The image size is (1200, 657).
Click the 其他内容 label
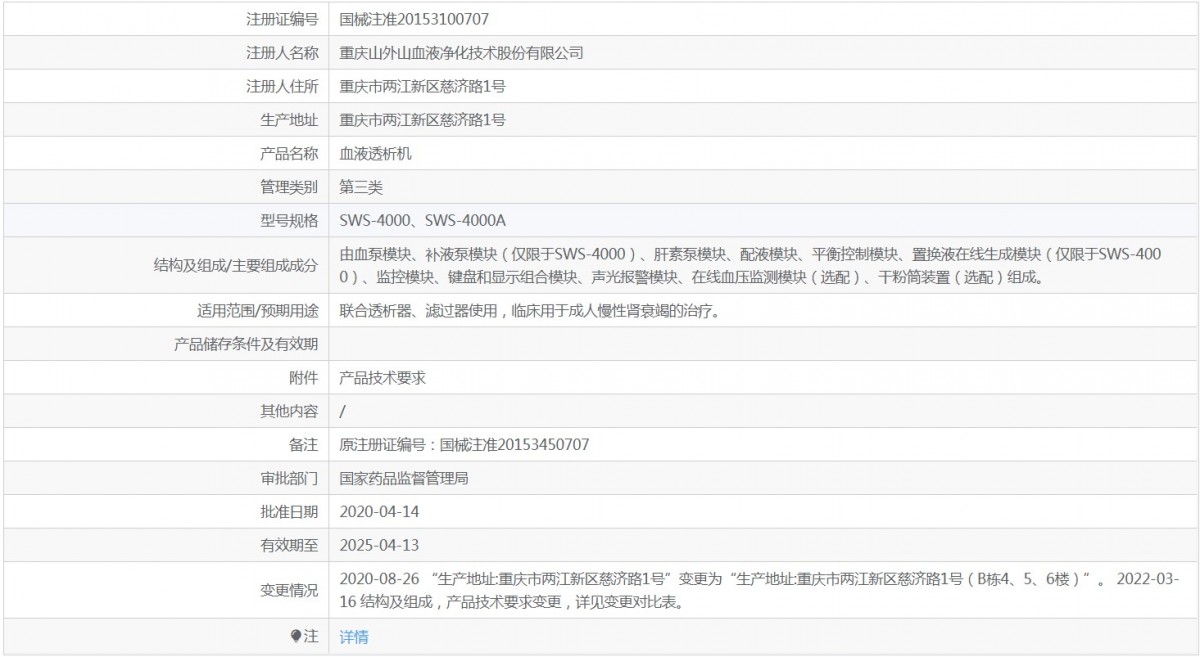(x=289, y=411)
